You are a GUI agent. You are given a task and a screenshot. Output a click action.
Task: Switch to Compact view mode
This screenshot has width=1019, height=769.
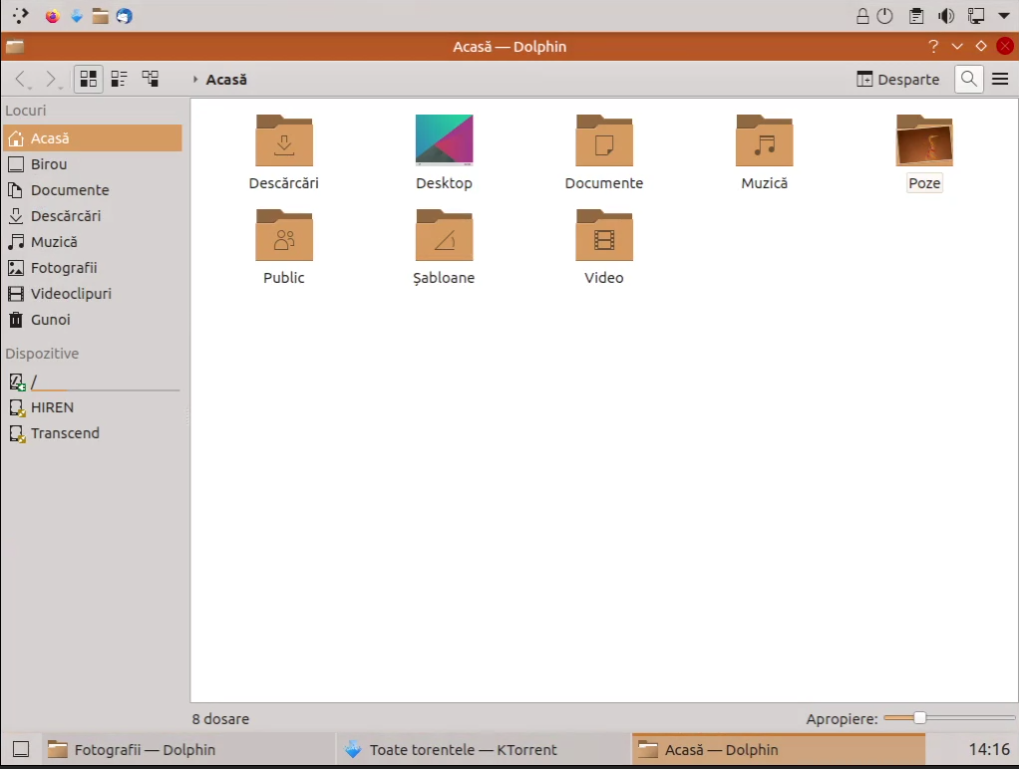point(119,79)
